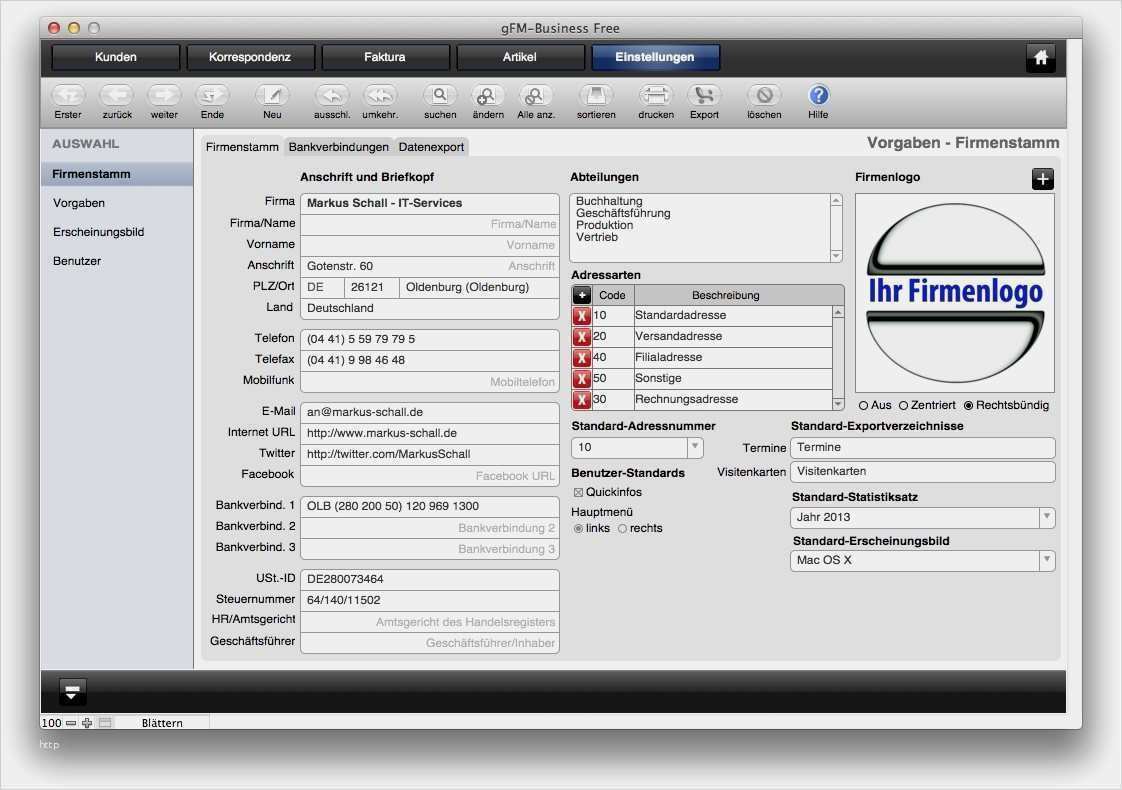Image resolution: width=1122 pixels, height=790 pixels.
Task: Open Hilfe help icon
Action: (818, 96)
